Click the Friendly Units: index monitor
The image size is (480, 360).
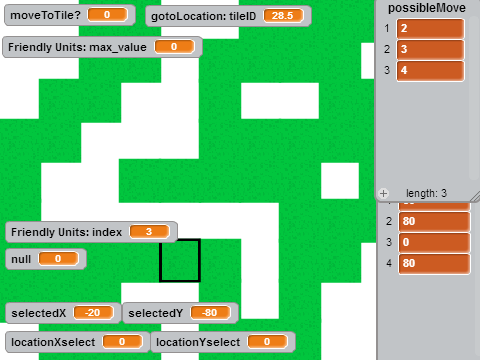tap(91, 232)
